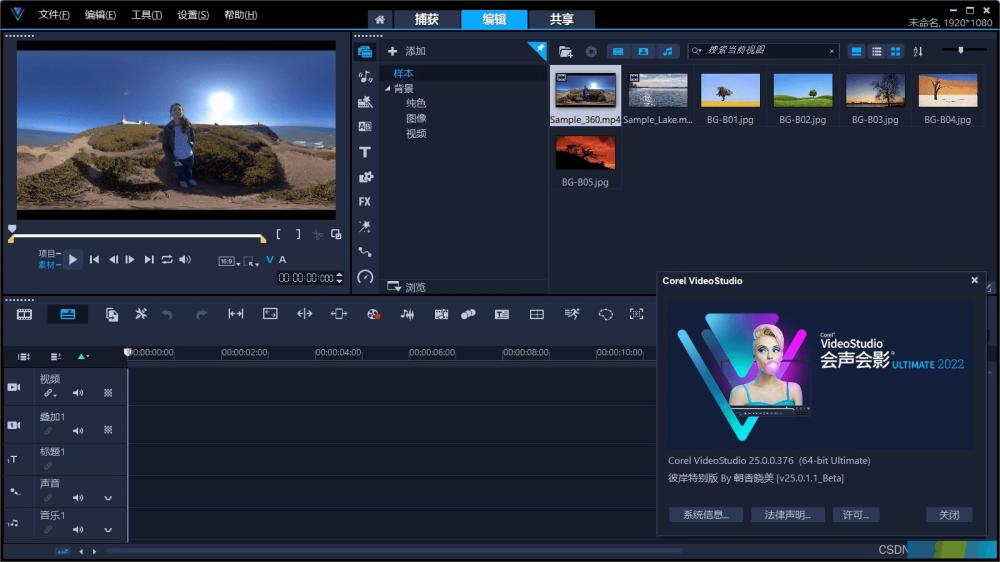Toggle showing audio files in the library

(x=667, y=52)
